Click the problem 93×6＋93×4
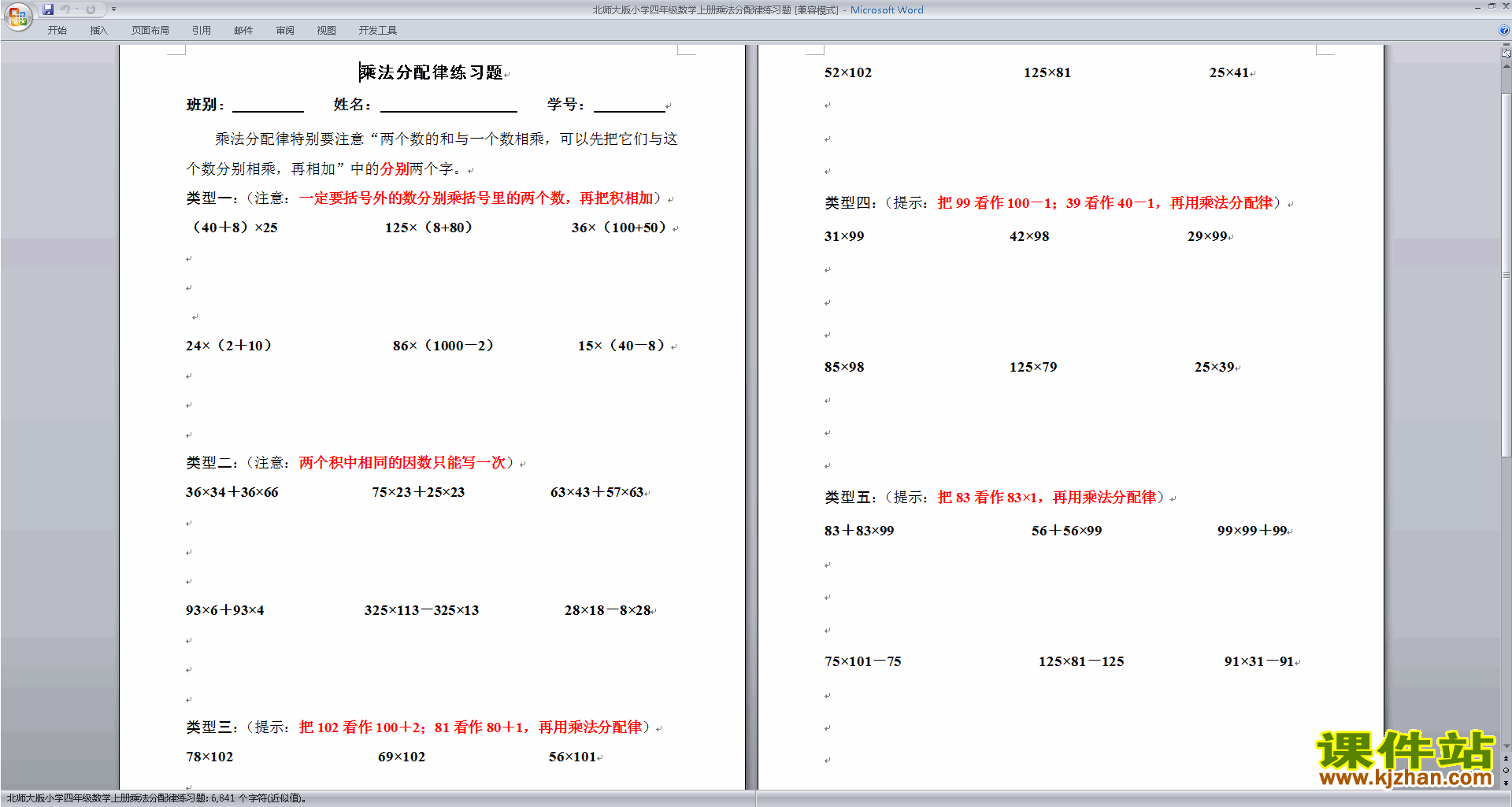1512x807 pixels. point(225,610)
